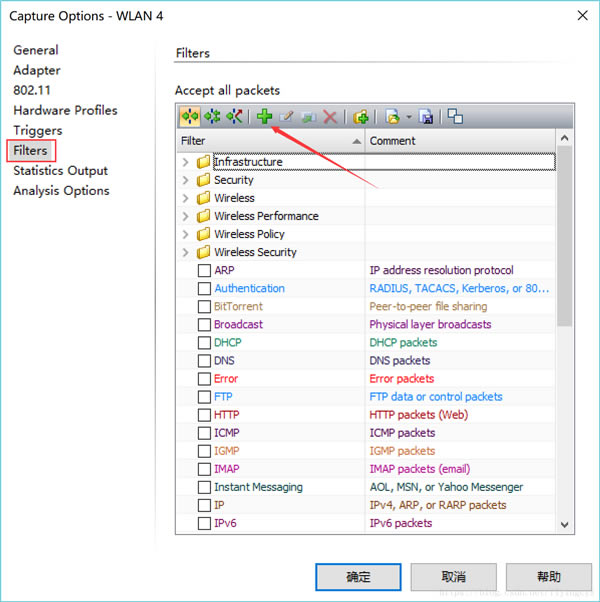Click the 确定 button
600x602 pixels.
click(358, 577)
